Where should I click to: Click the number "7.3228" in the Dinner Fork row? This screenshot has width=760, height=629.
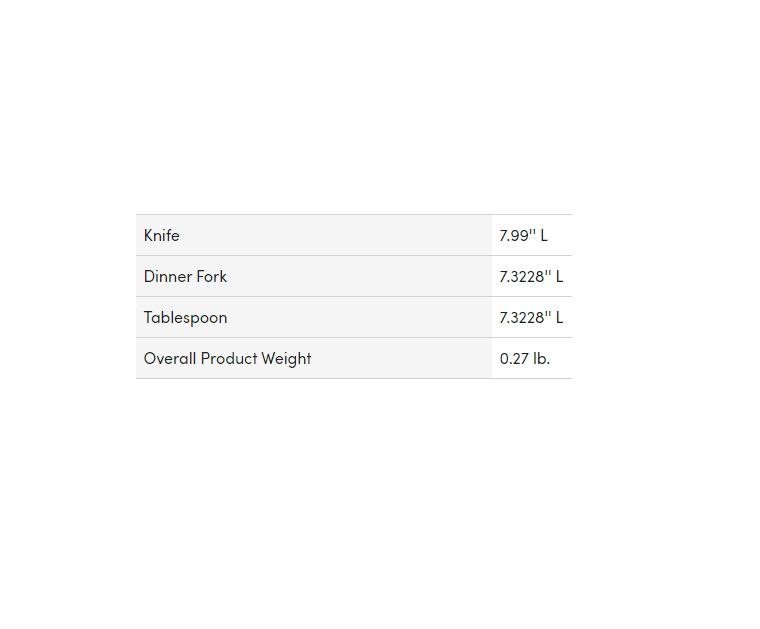pos(522,277)
